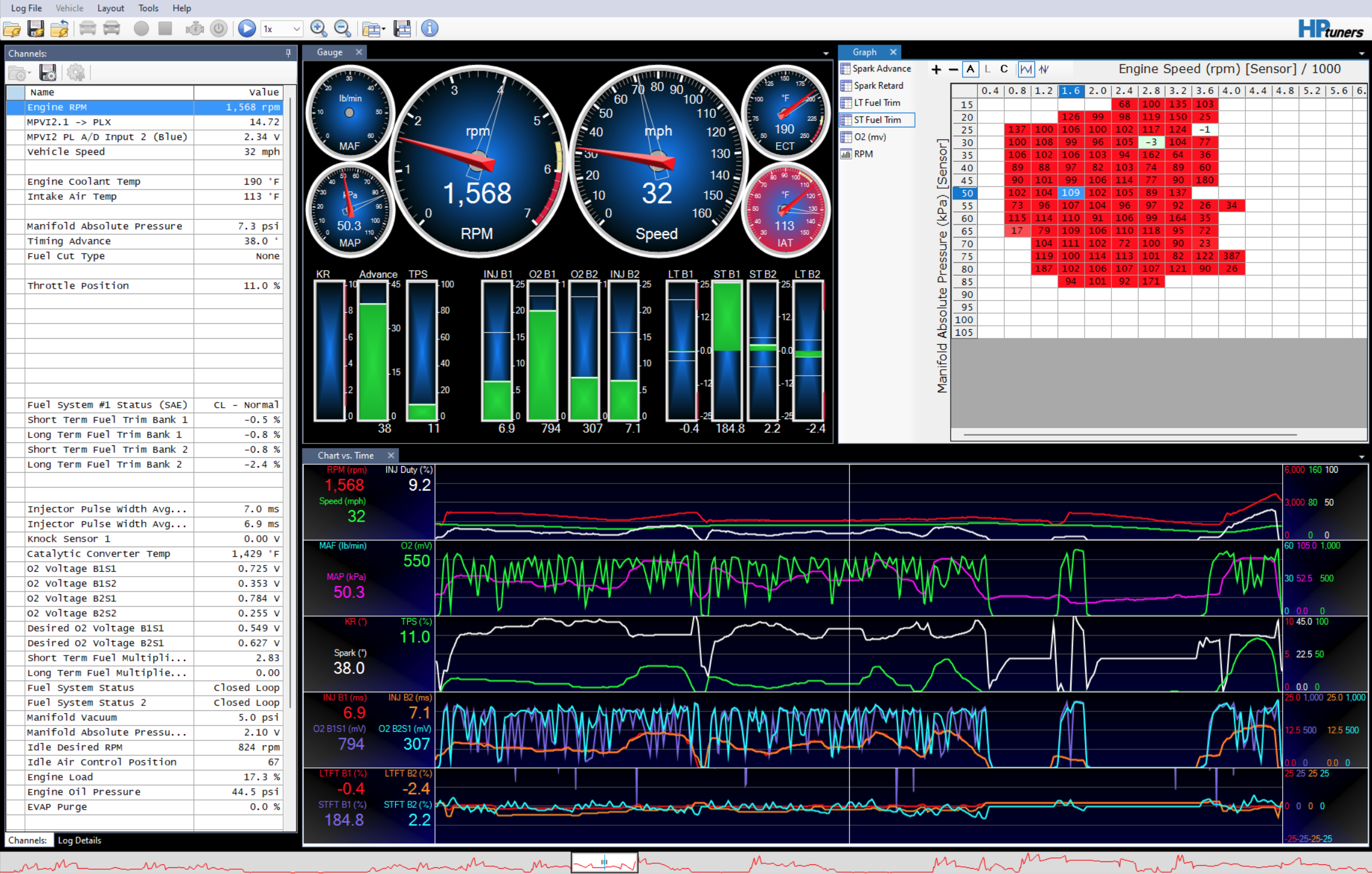Open a log file with folder icon
The width and height of the screenshot is (1372, 874).
pyautogui.click(x=12, y=29)
